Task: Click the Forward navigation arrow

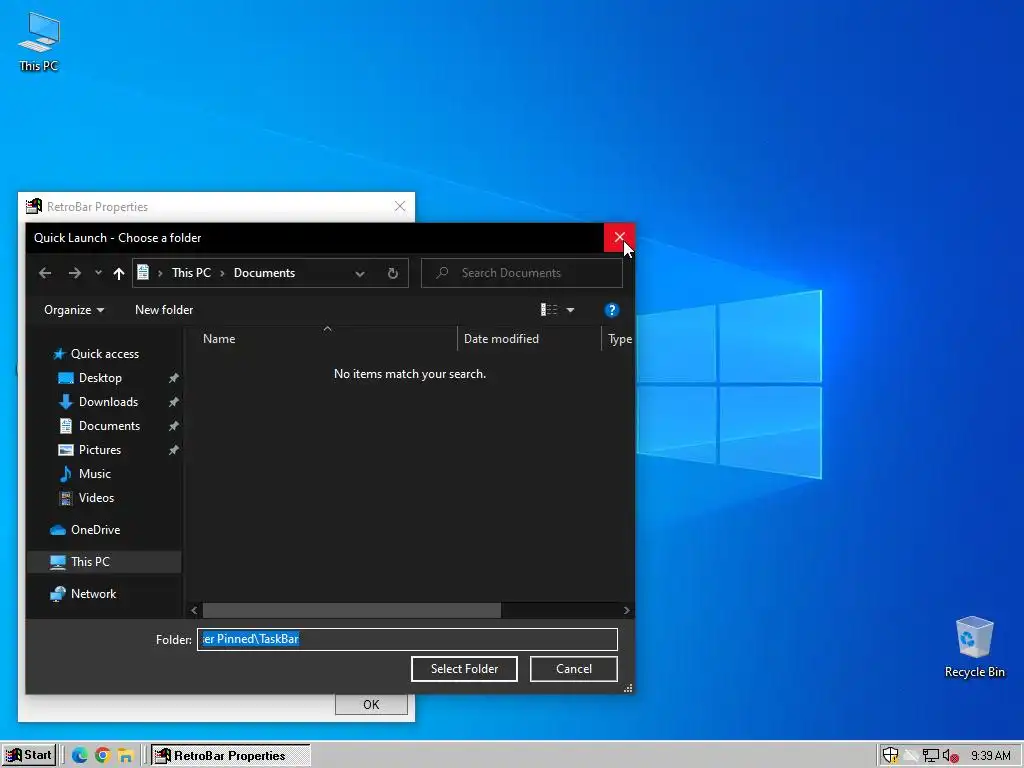Action: coord(74,273)
